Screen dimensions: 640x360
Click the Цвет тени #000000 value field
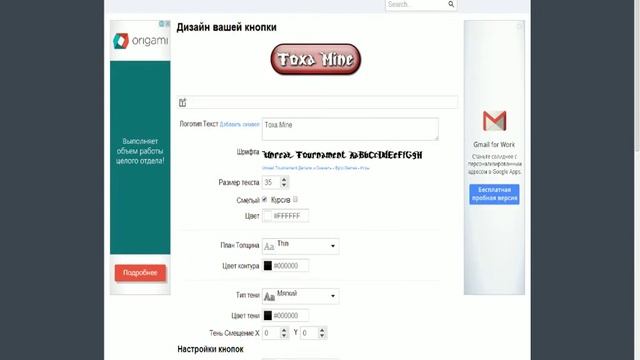coord(290,316)
